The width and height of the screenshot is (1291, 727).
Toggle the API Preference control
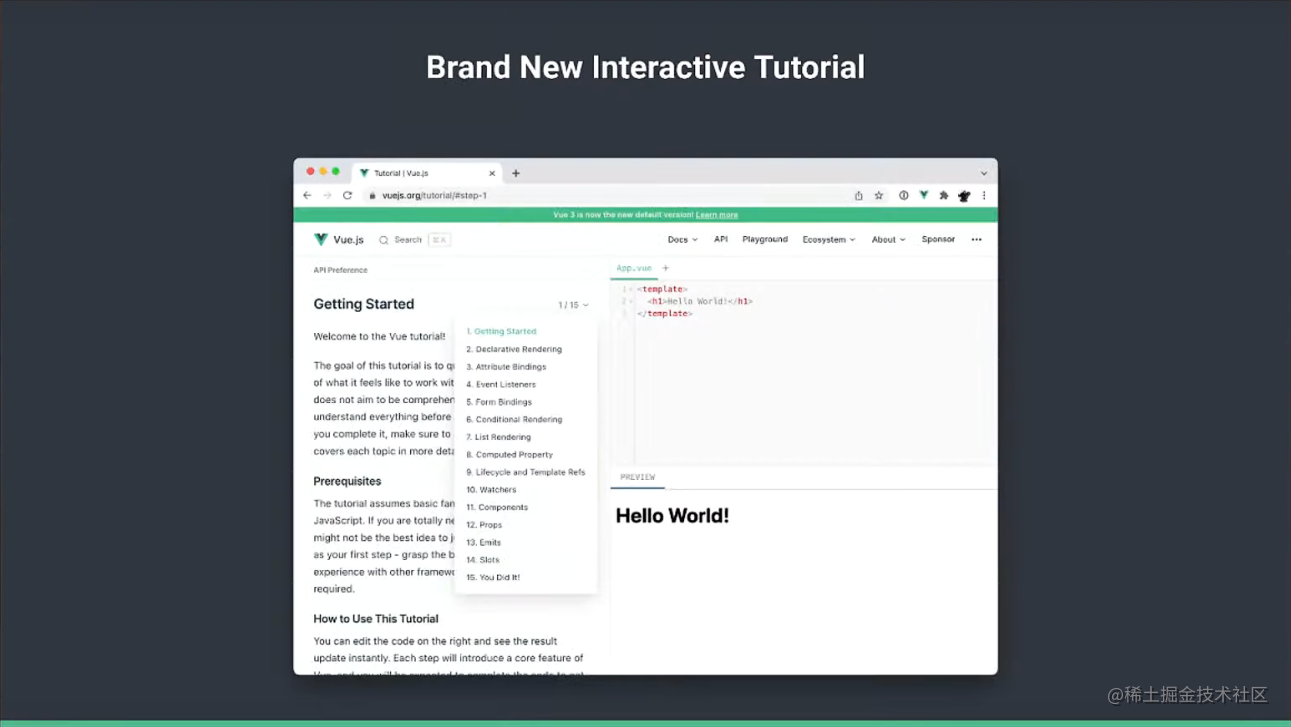tap(340, 270)
